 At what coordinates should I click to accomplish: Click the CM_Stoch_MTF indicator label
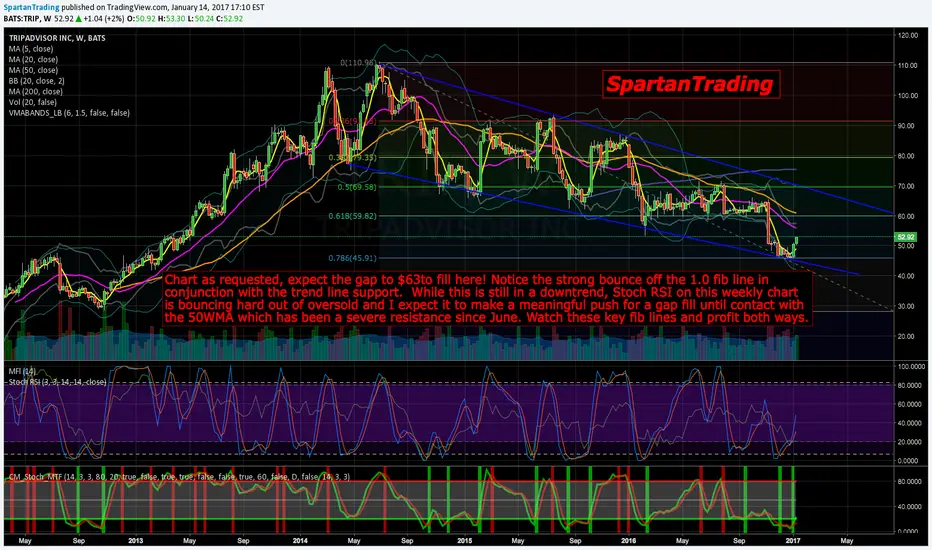pos(179,477)
